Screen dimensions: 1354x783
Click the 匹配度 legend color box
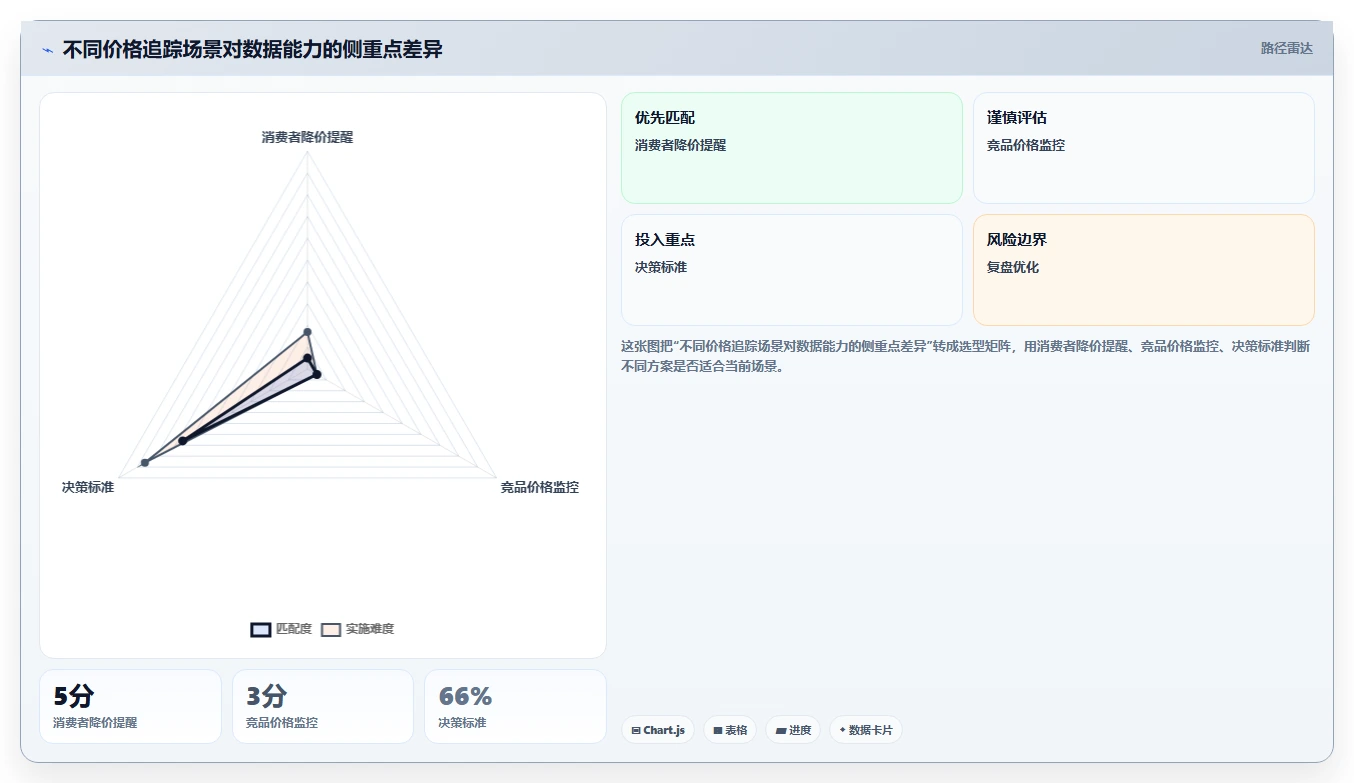(x=260, y=629)
